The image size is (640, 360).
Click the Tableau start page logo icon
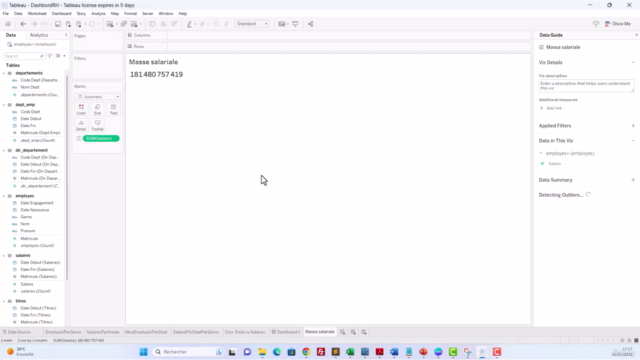(8, 24)
